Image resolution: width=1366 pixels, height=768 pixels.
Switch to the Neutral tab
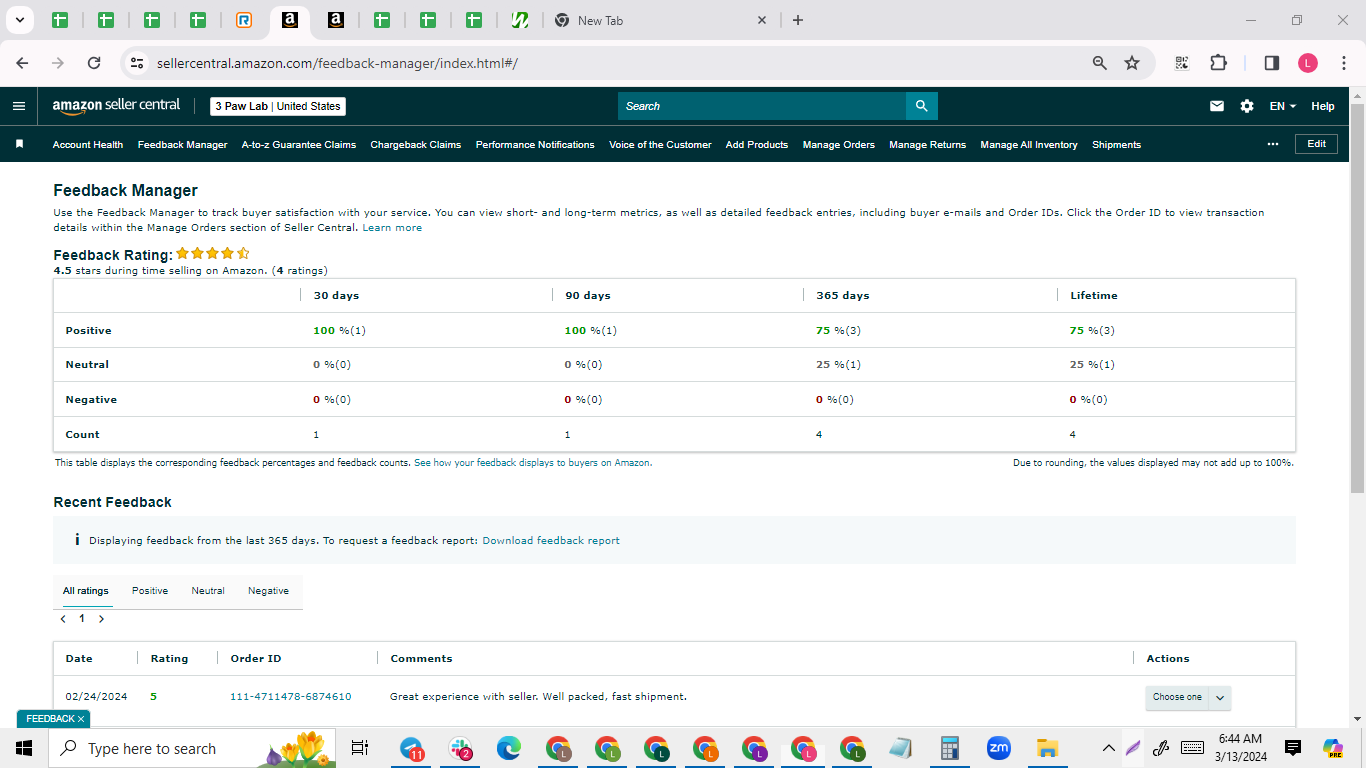coord(208,591)
